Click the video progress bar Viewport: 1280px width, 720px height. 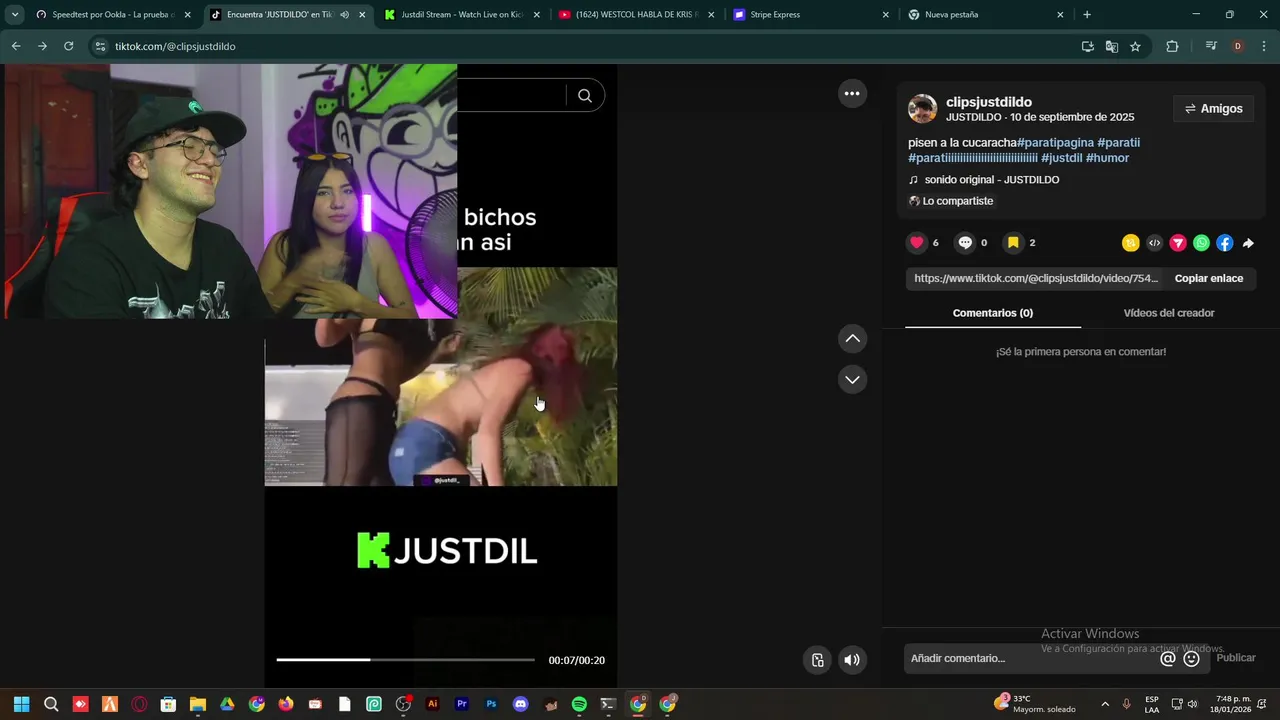click(405, 660)
